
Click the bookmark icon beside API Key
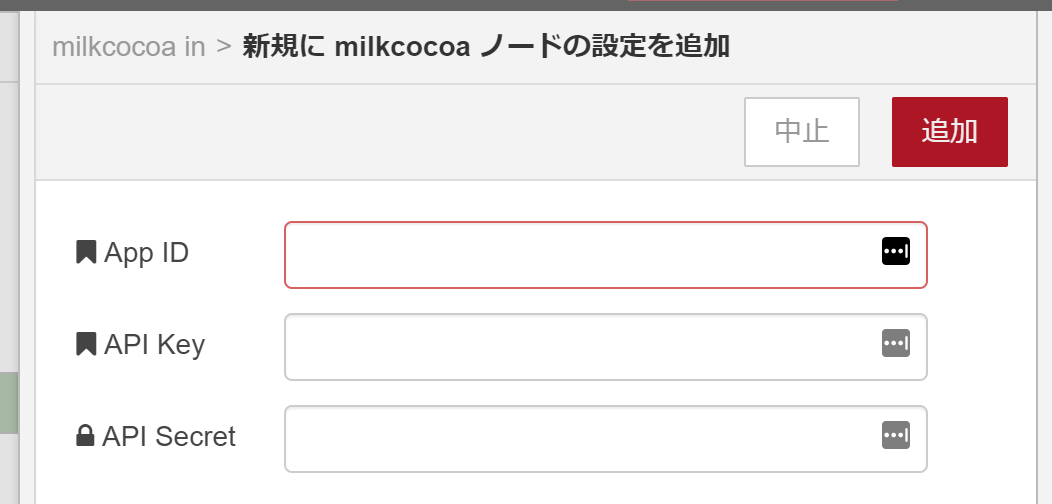86,344
